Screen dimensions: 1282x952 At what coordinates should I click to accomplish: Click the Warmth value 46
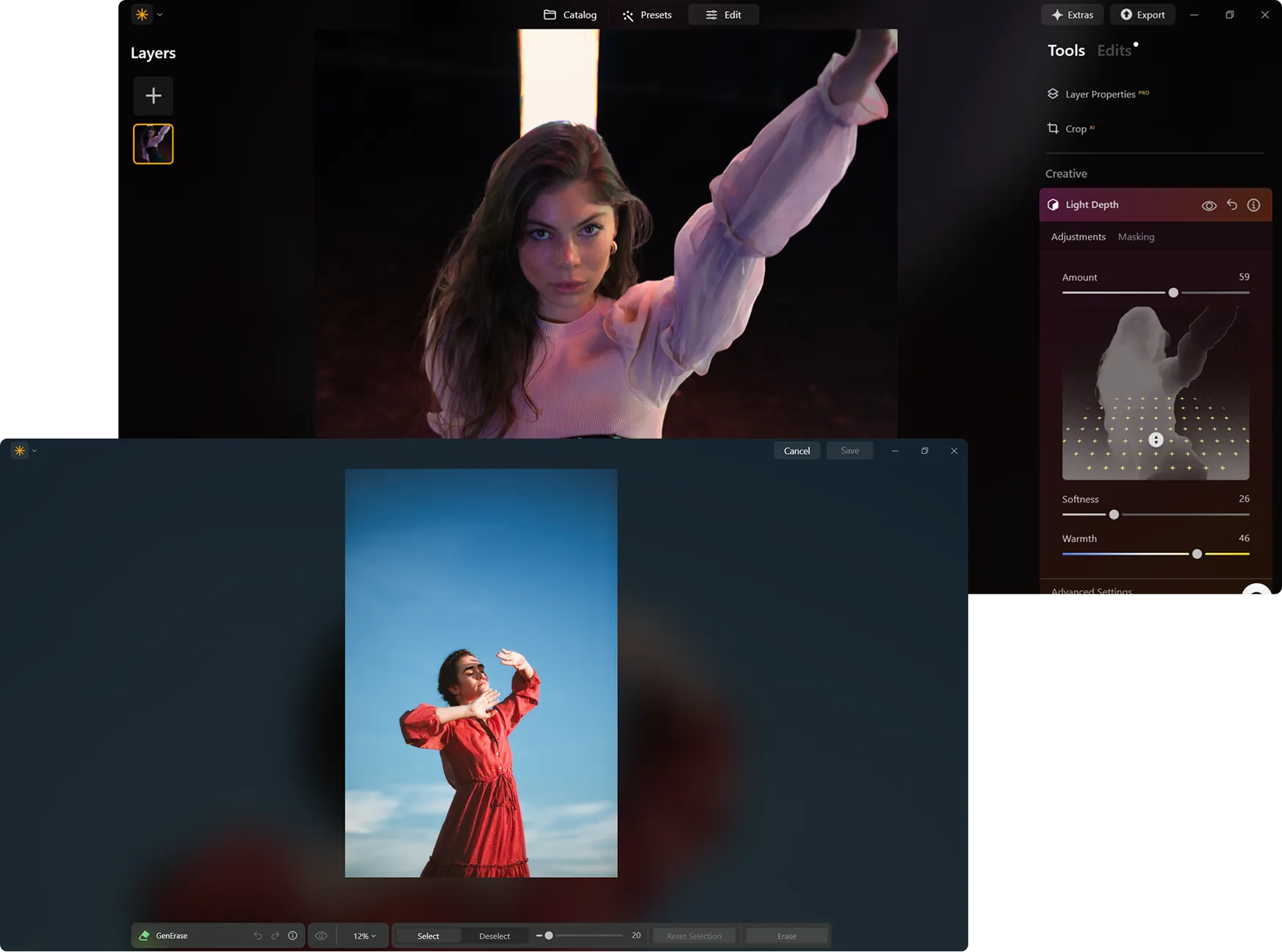pos(1244,538)
